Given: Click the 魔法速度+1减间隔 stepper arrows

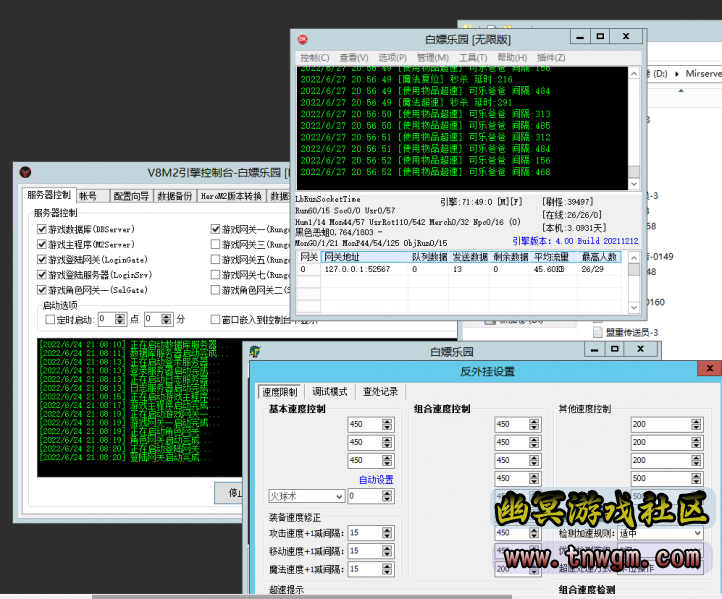Looking at the screenshot, I should click(x=387, y=569).
